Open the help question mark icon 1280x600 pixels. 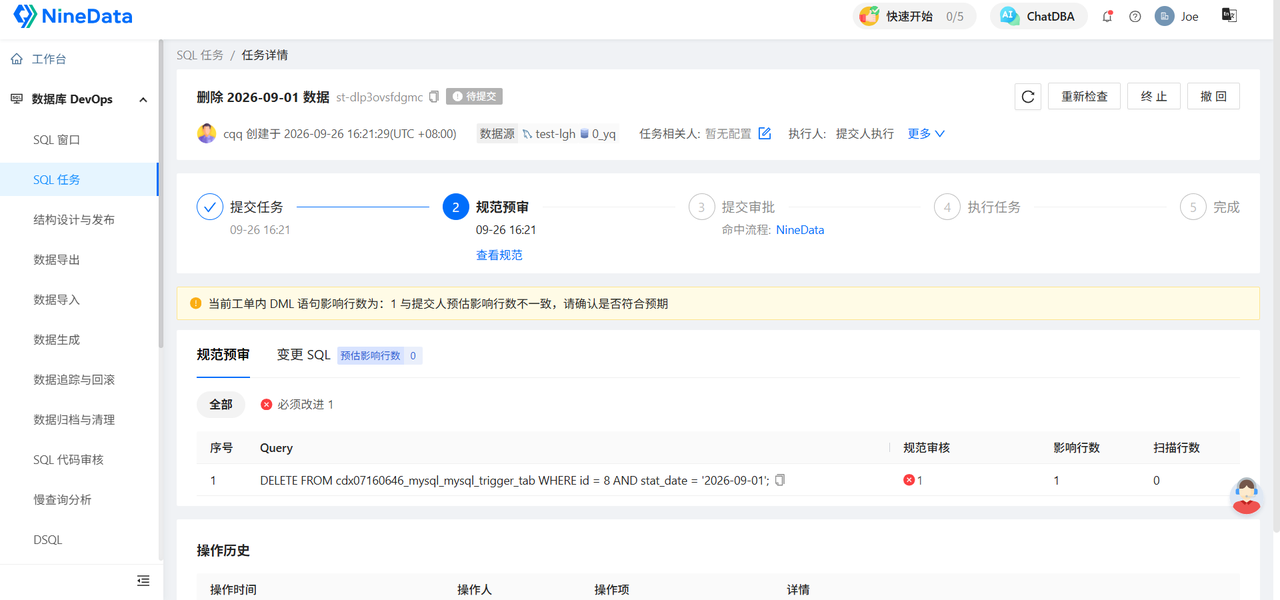tap(1135, 16)
